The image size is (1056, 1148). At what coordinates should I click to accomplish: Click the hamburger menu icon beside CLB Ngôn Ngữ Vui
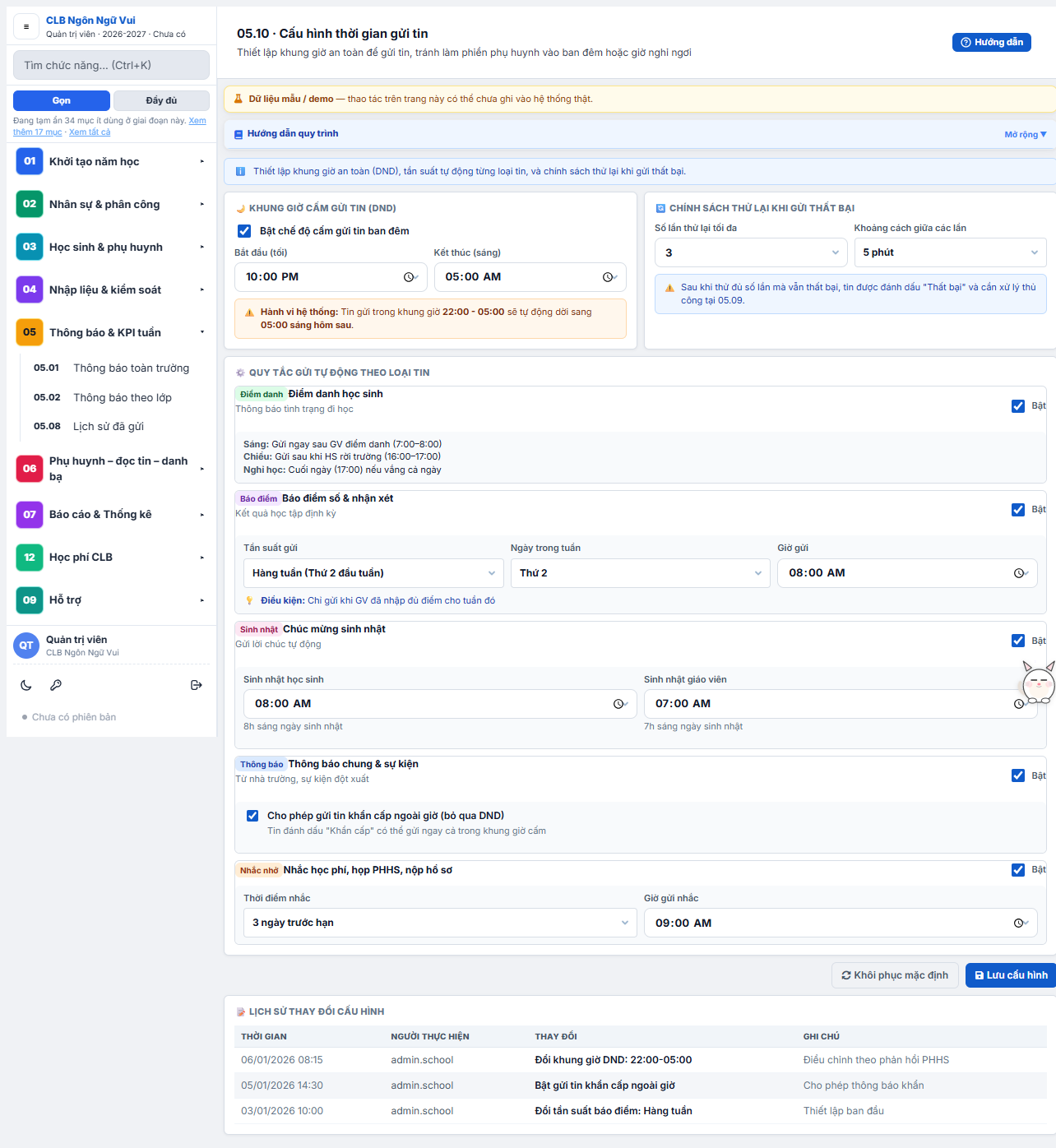click(26, 27)
